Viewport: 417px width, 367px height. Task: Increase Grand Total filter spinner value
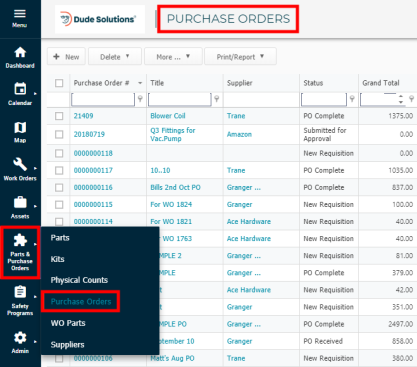tap(401, 96)
